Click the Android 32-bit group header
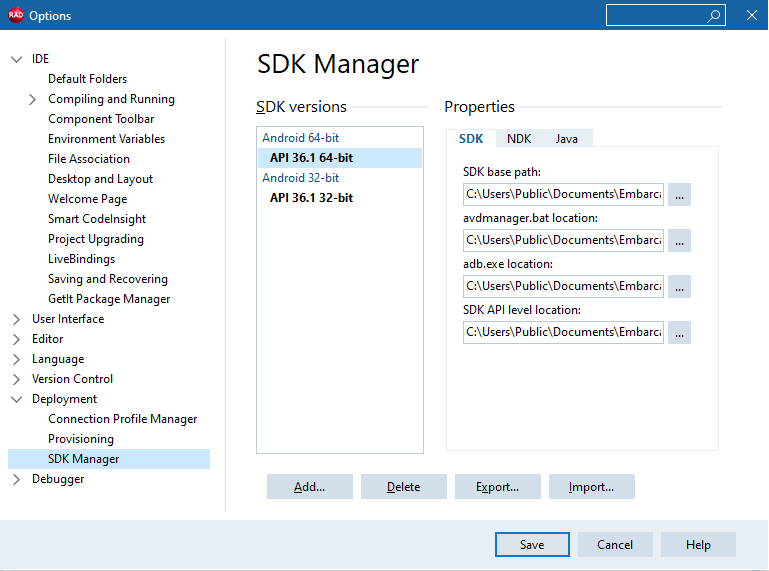769x571 pixels. pos(300,178)
